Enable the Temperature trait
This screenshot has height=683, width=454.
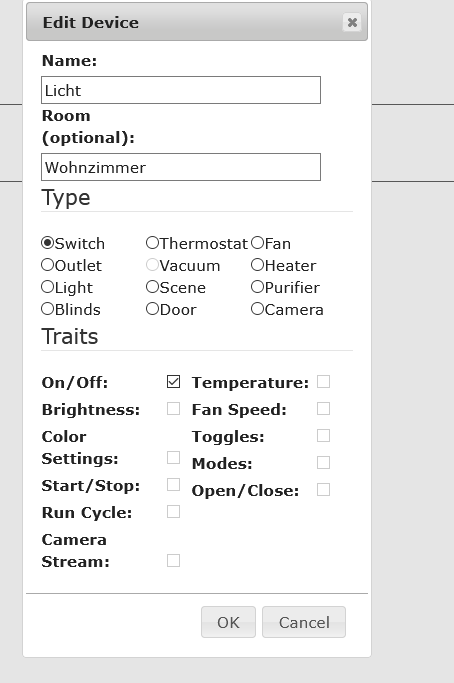tap(323, 382)
